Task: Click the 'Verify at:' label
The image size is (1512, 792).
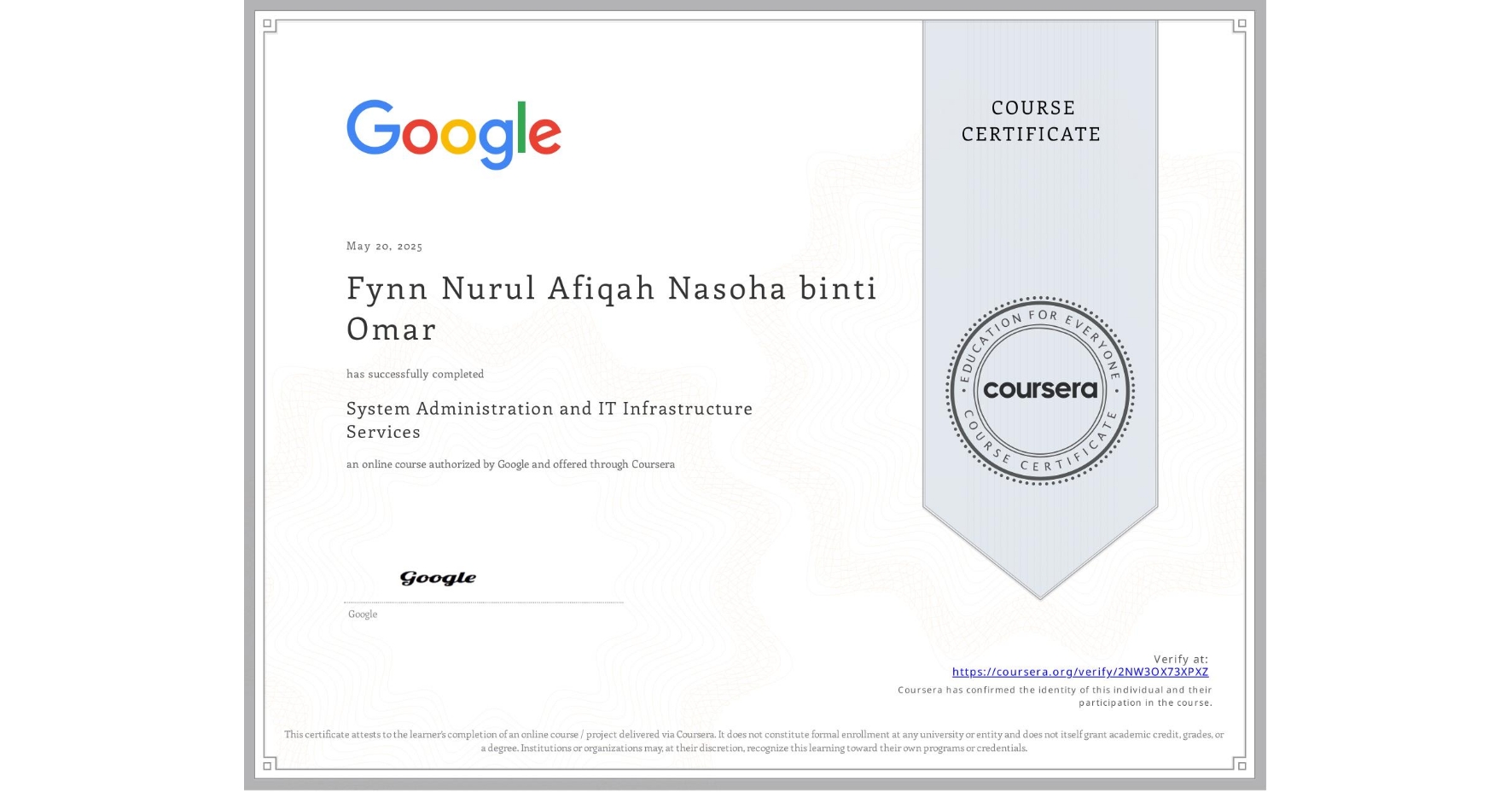Action: (x=1181, y=659)
